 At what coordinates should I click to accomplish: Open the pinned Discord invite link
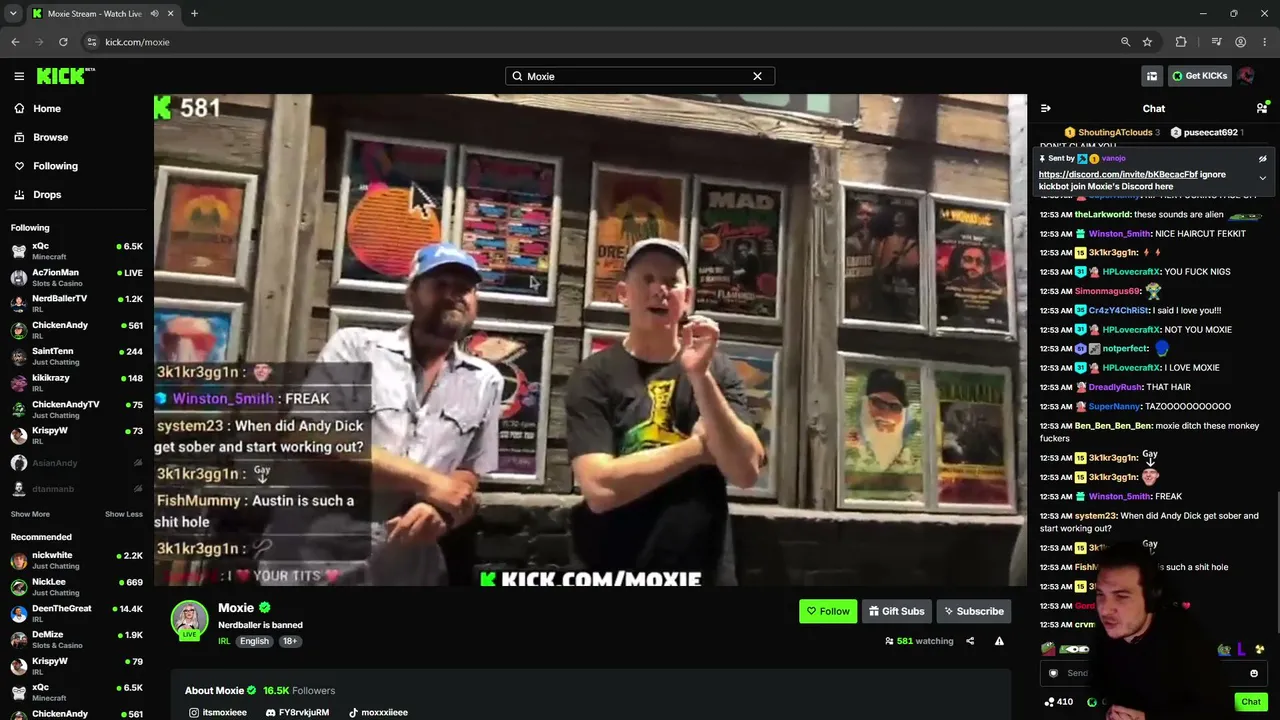tap(1117, 174)
